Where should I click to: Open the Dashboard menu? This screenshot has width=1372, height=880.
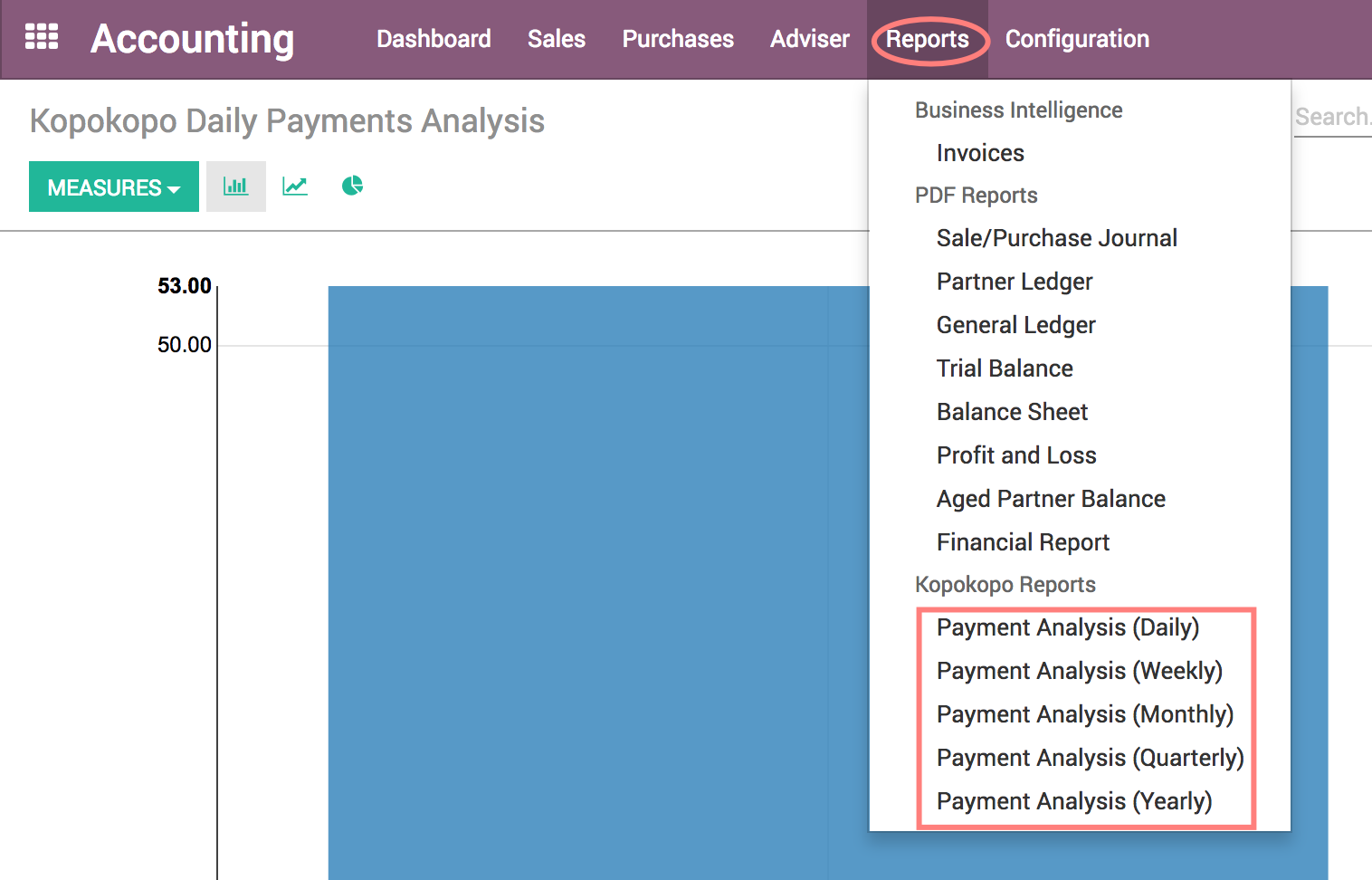tap(434, 39)
